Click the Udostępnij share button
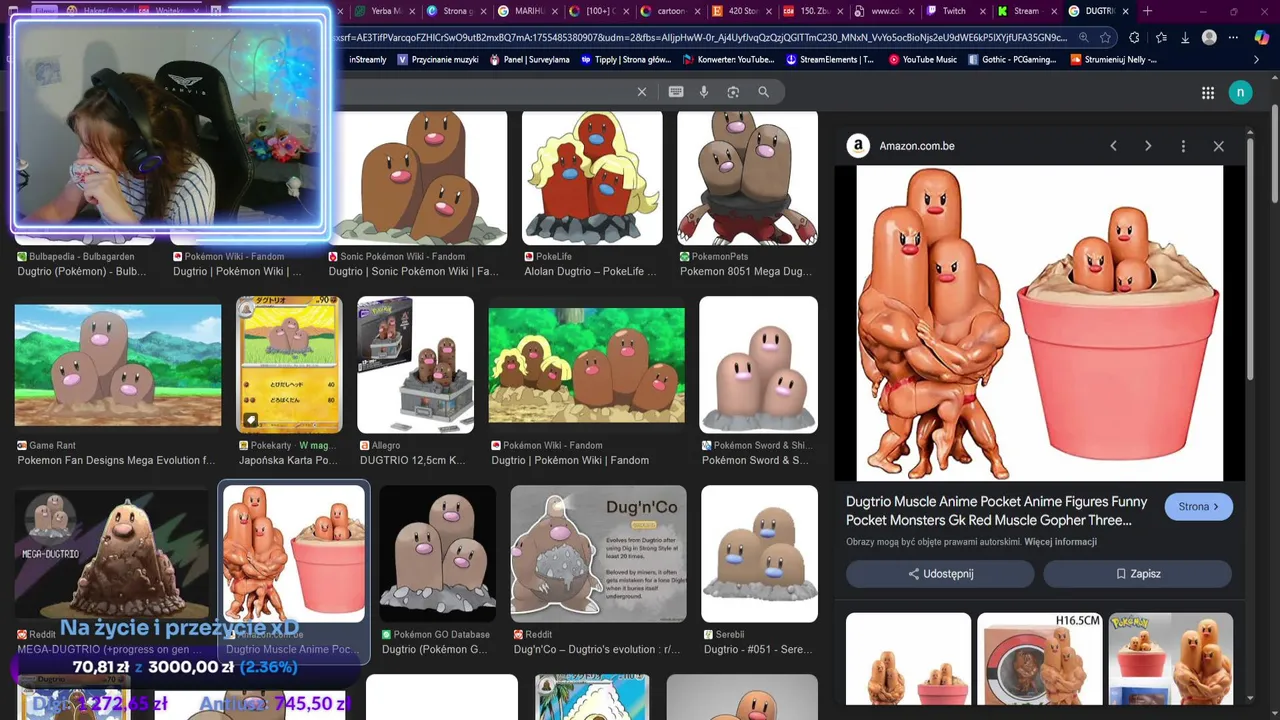Viewport: 1280px width, 720px height. coord(940,574)
